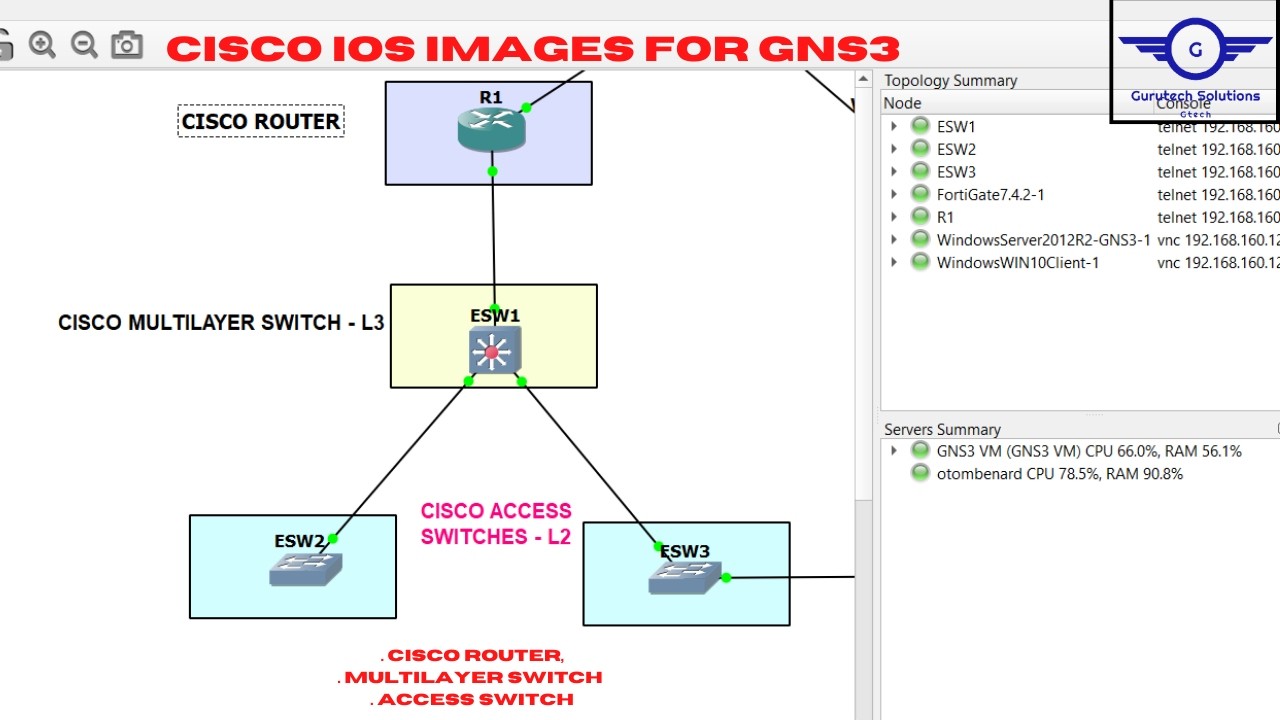1280x720 pixels.
Task: Expand WindowsWIN10Client-1 node entry
Action: coord(894,262)
